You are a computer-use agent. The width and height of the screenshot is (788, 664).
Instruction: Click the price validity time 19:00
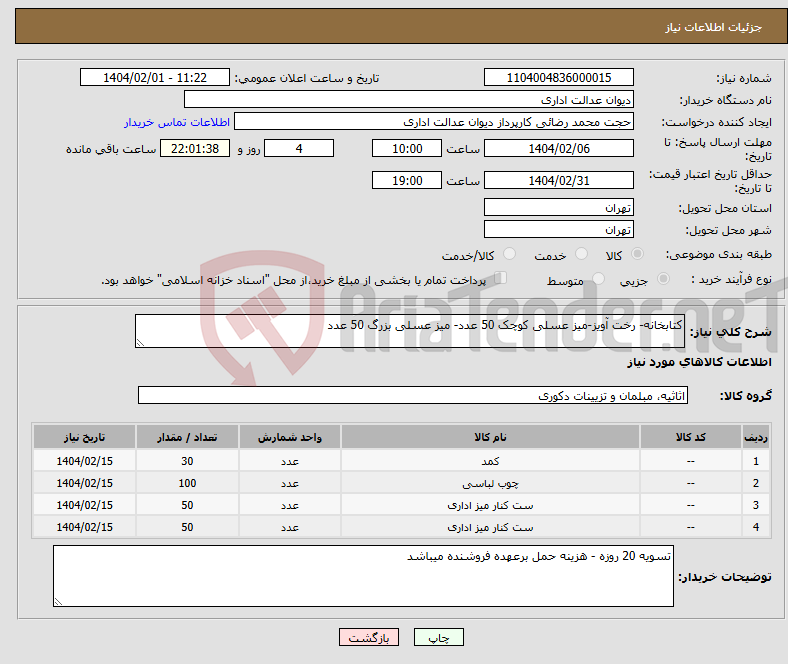click(x=407, y=180)
